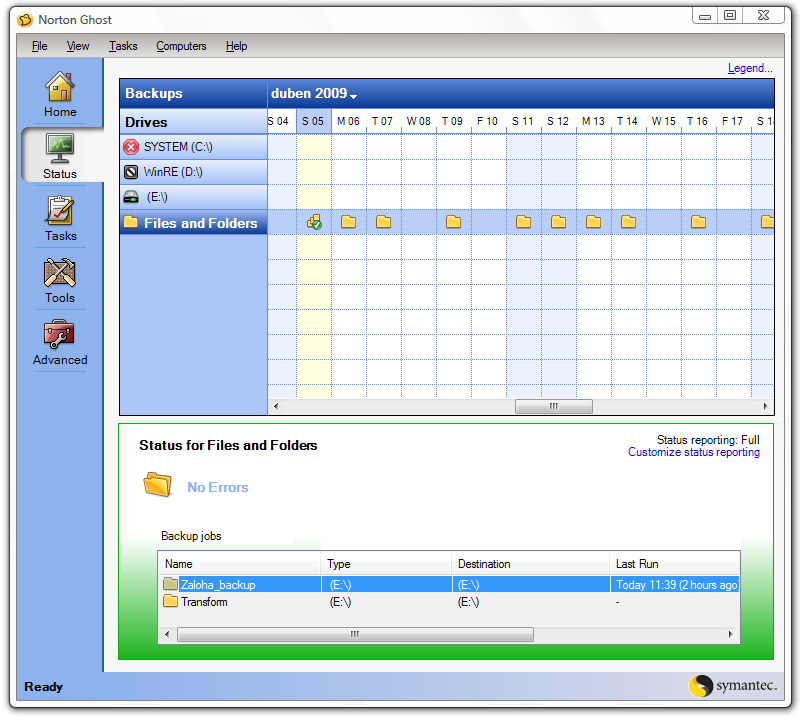Screen dimensions: 800x716
Task: Sort backup jobs by Name column
Action: (239, 564)
